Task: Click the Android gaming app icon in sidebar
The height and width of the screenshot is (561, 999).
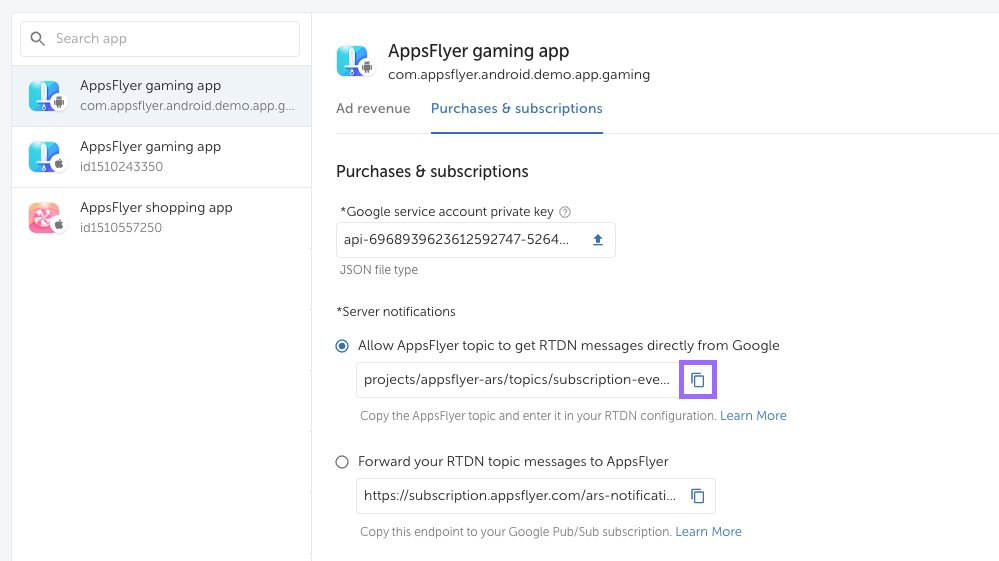Action: 45,96
